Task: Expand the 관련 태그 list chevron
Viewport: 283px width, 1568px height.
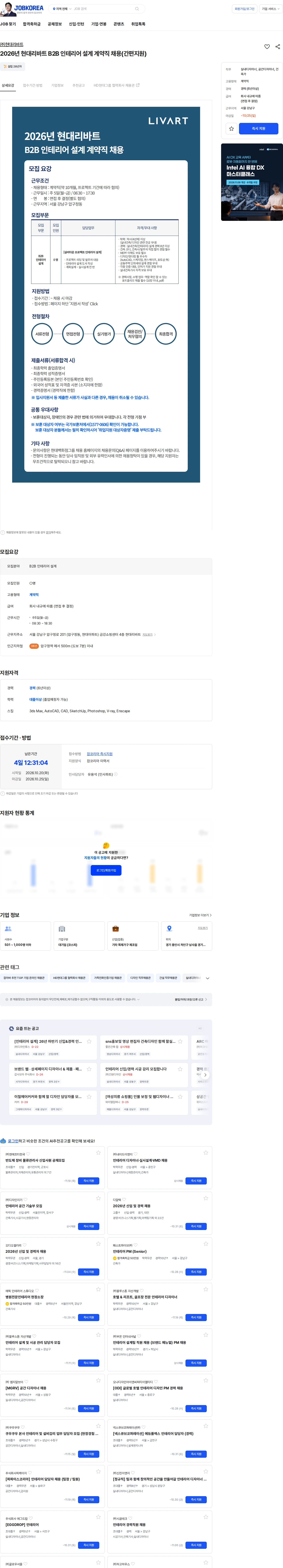Action: pyautogui.click(x=208, y=978)
